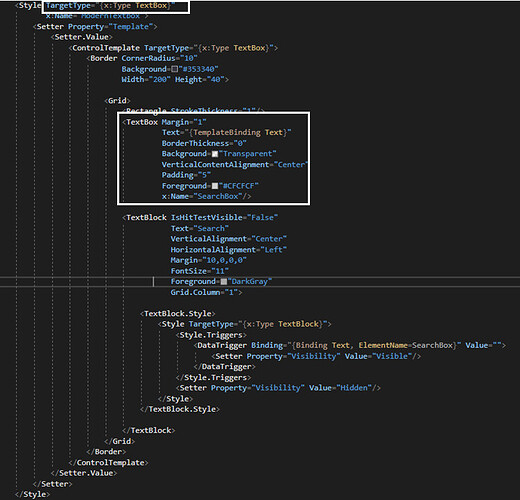Screen dimensions: 520x500
Task: Click Setter Visibility Value="Hidden" line
Action: (278, 388)
